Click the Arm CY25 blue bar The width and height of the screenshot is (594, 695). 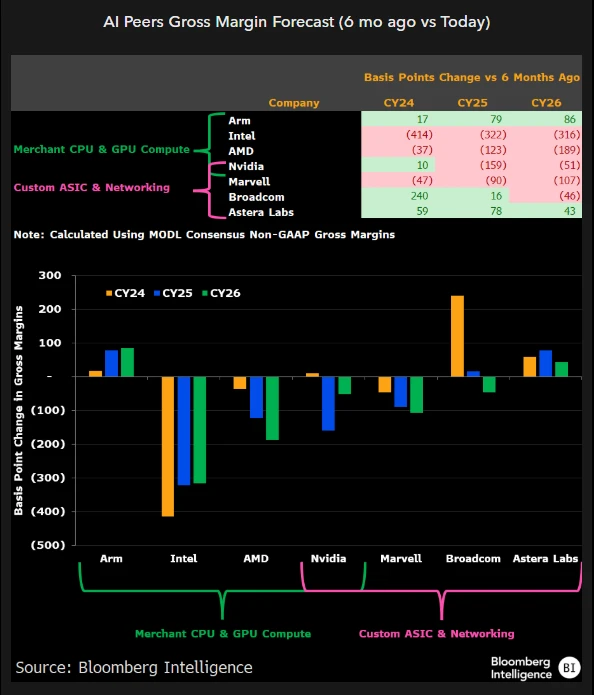(112, 363)
